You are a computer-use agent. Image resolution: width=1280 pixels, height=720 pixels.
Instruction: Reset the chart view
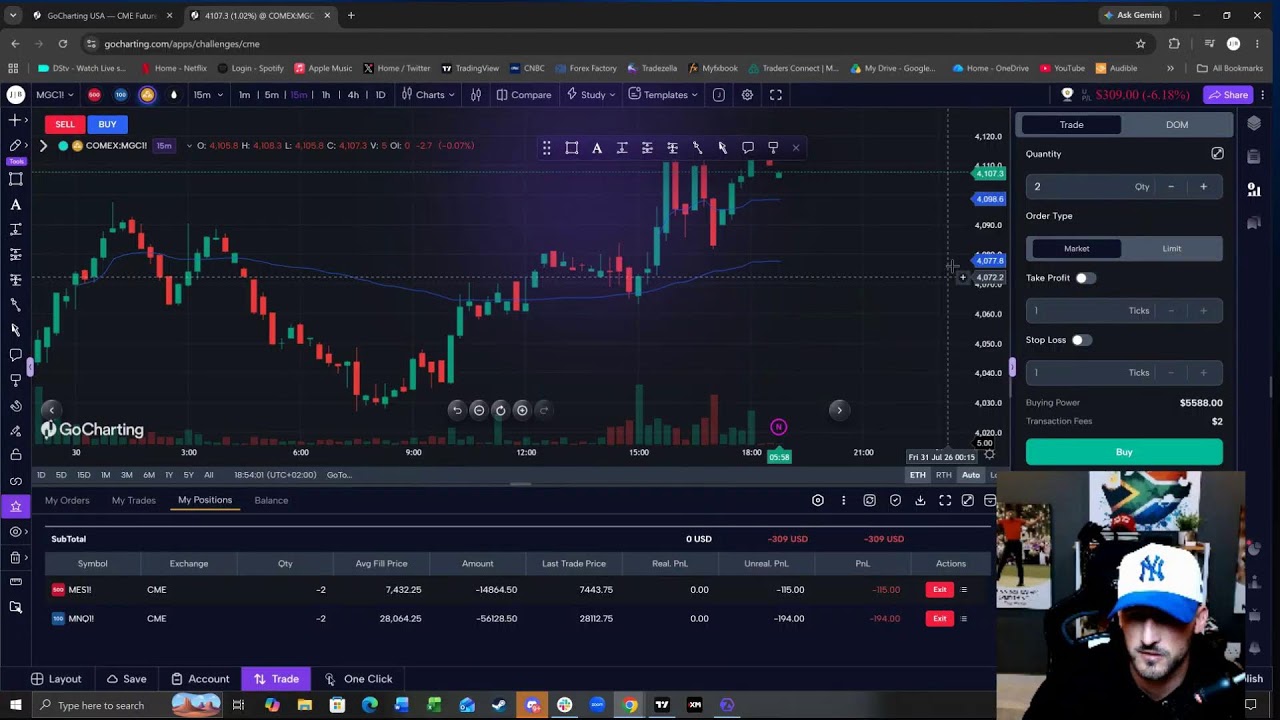pos(501,410)
